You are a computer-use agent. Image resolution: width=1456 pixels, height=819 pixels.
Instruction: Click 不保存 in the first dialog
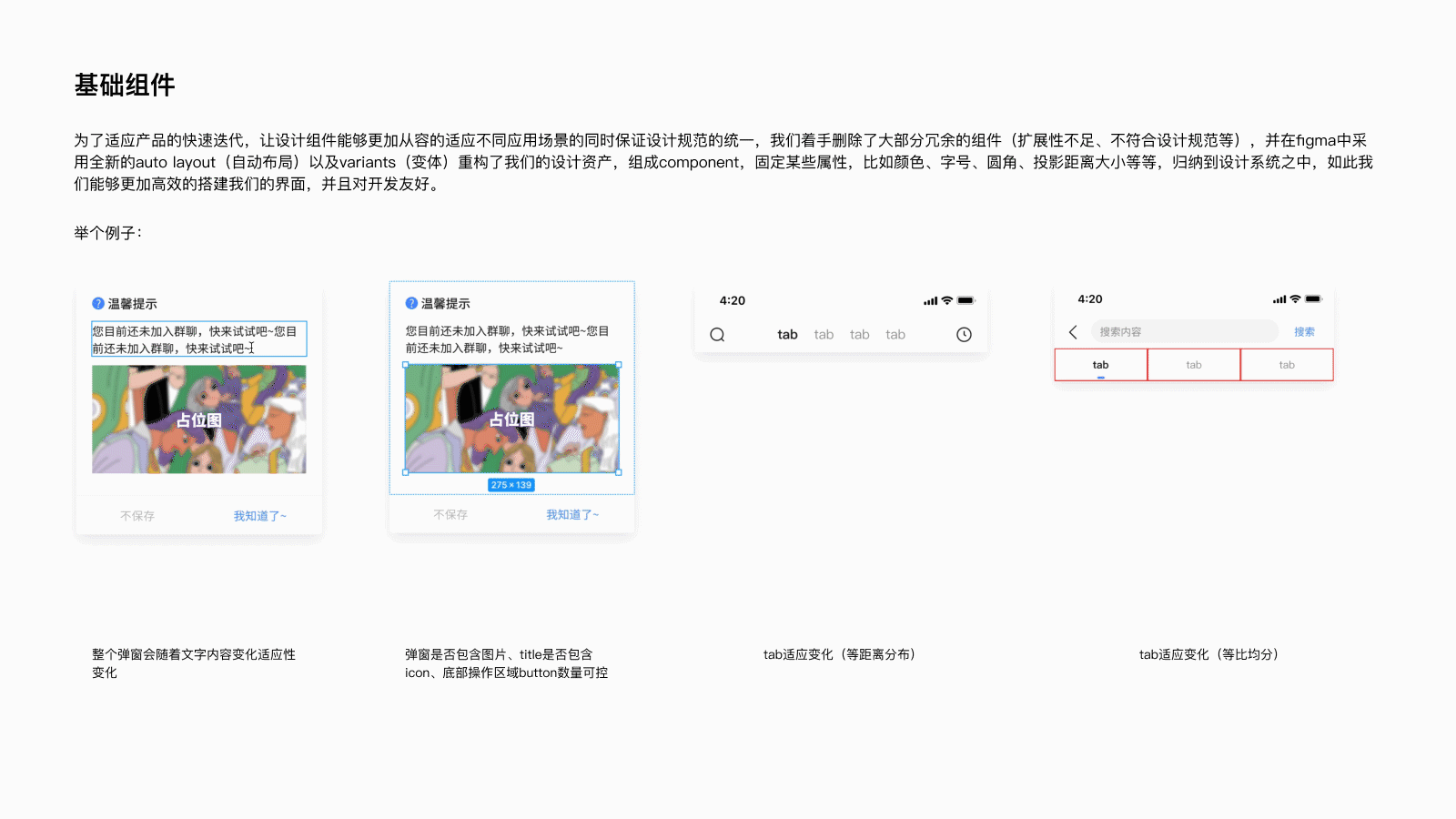point(137,516)
